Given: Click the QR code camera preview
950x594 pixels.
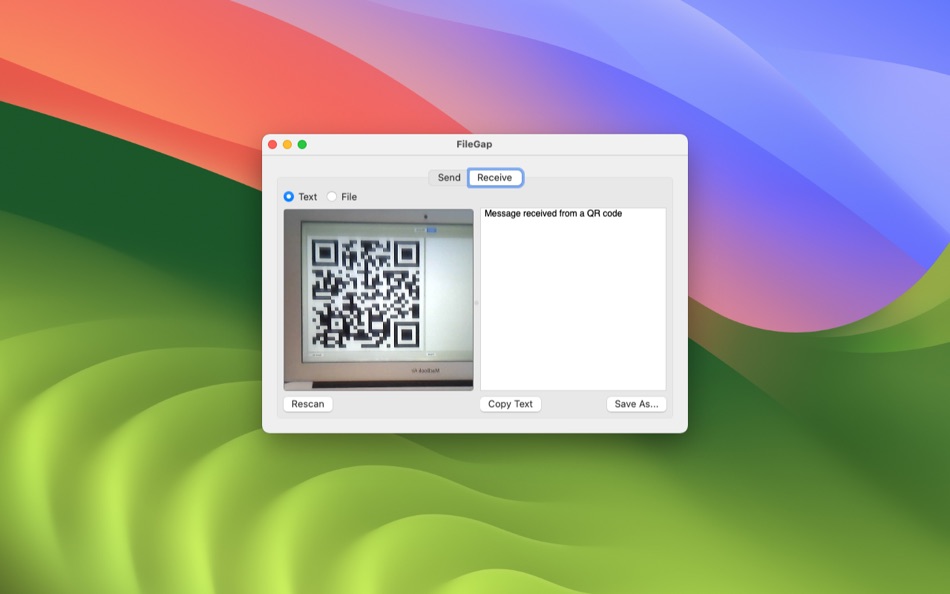Looking at the screenshot, I should point(379,299).
